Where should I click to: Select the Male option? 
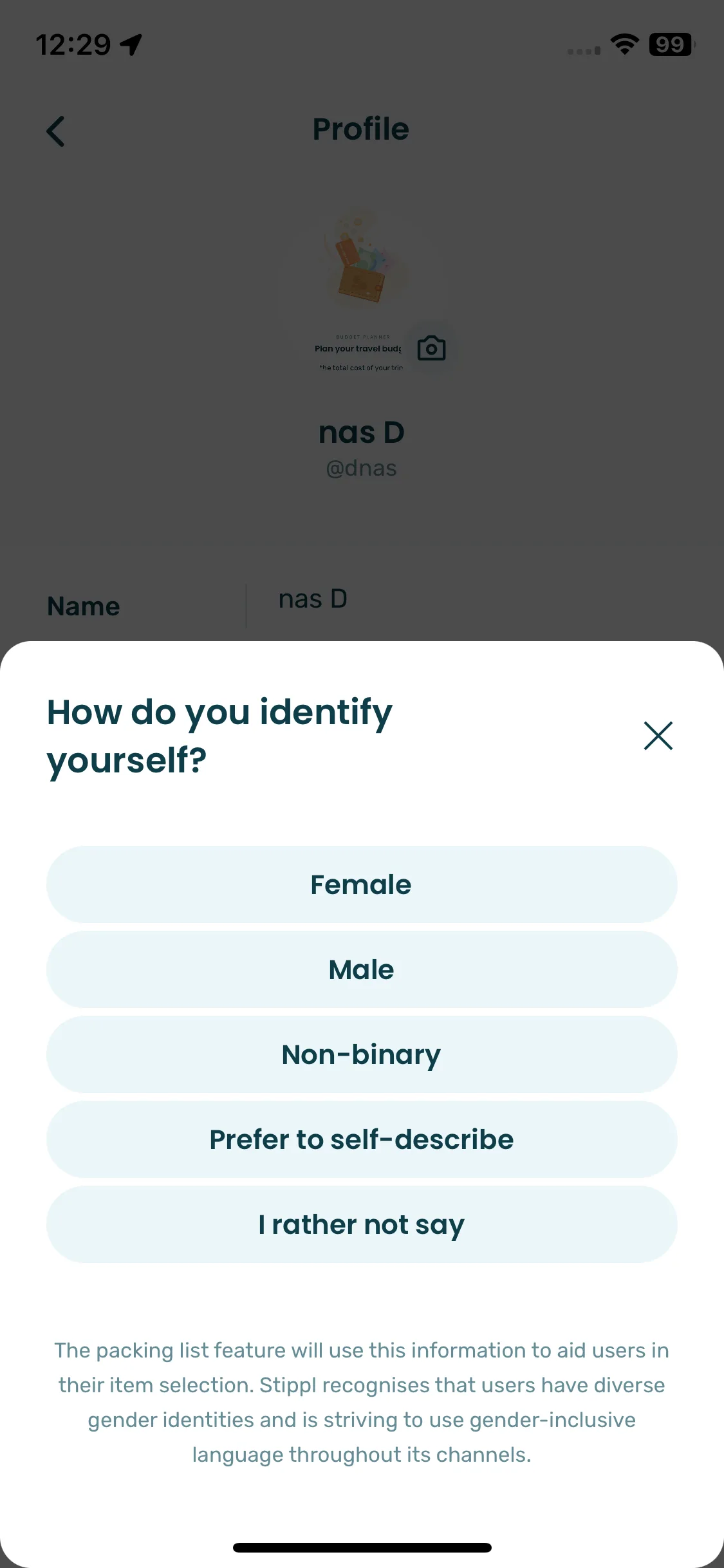pyautogui.click(x=362, y=969)
